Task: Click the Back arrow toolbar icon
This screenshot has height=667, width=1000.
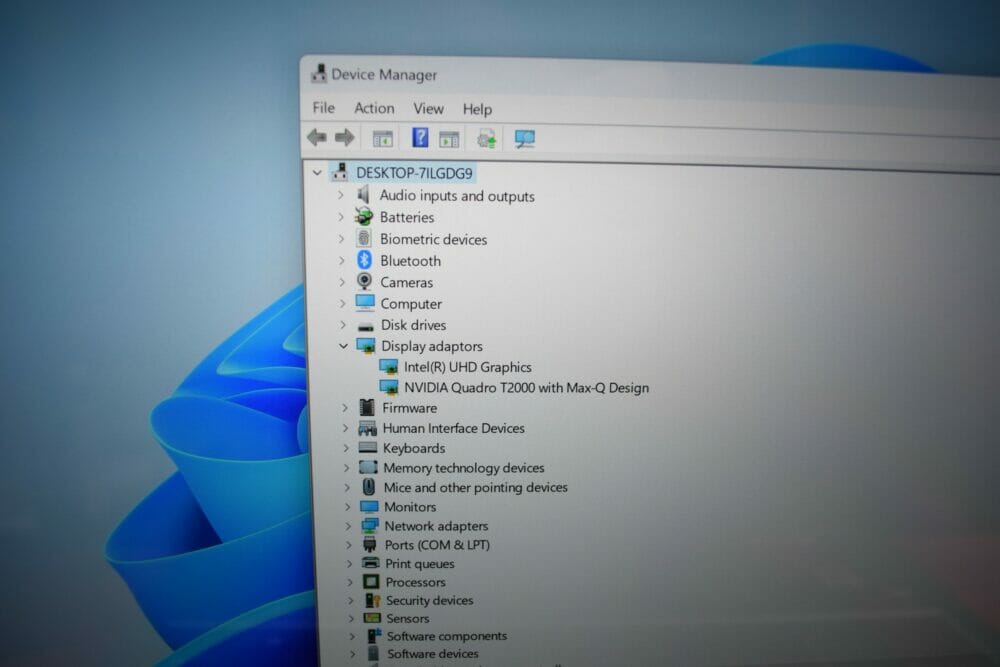Action: coord(317,137)
